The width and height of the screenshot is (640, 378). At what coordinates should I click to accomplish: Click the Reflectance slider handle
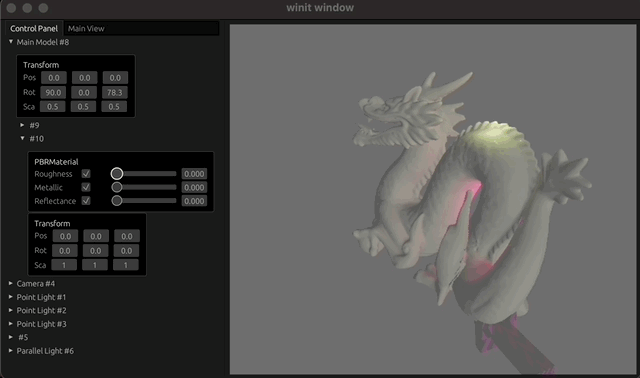pyautogui.click(x=117, y=200)
